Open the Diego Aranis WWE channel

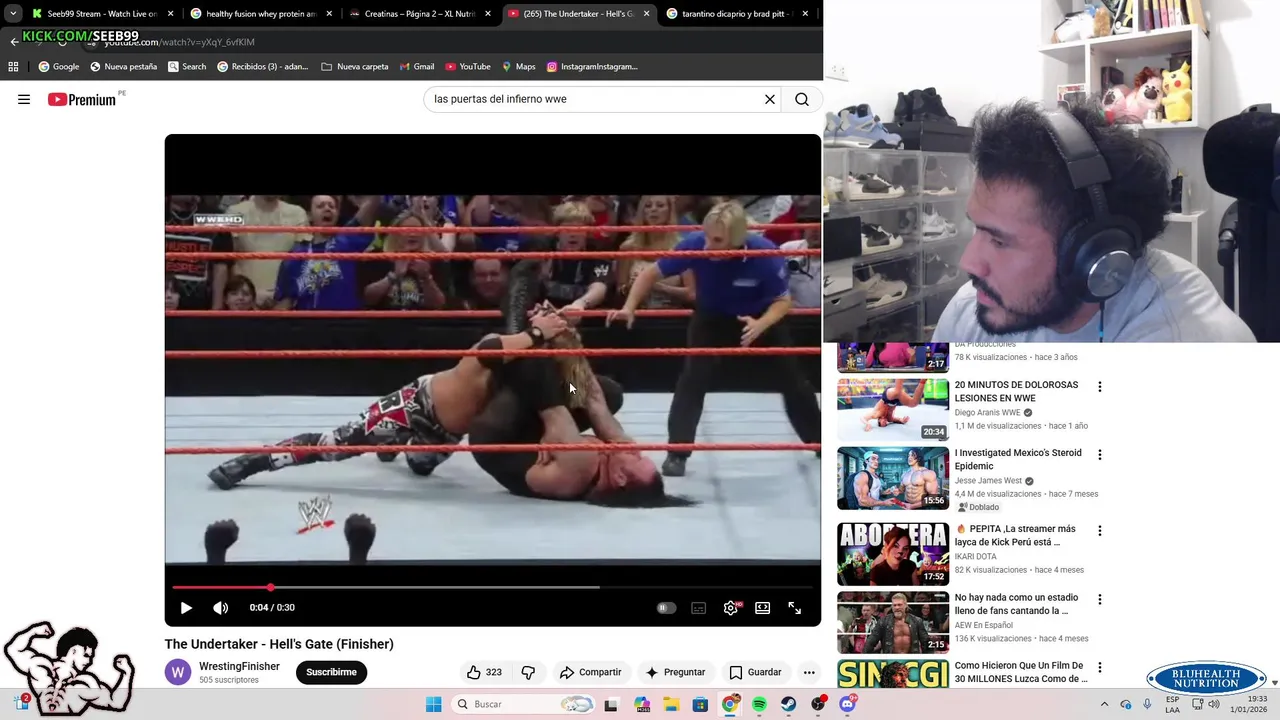coord(987,412)
